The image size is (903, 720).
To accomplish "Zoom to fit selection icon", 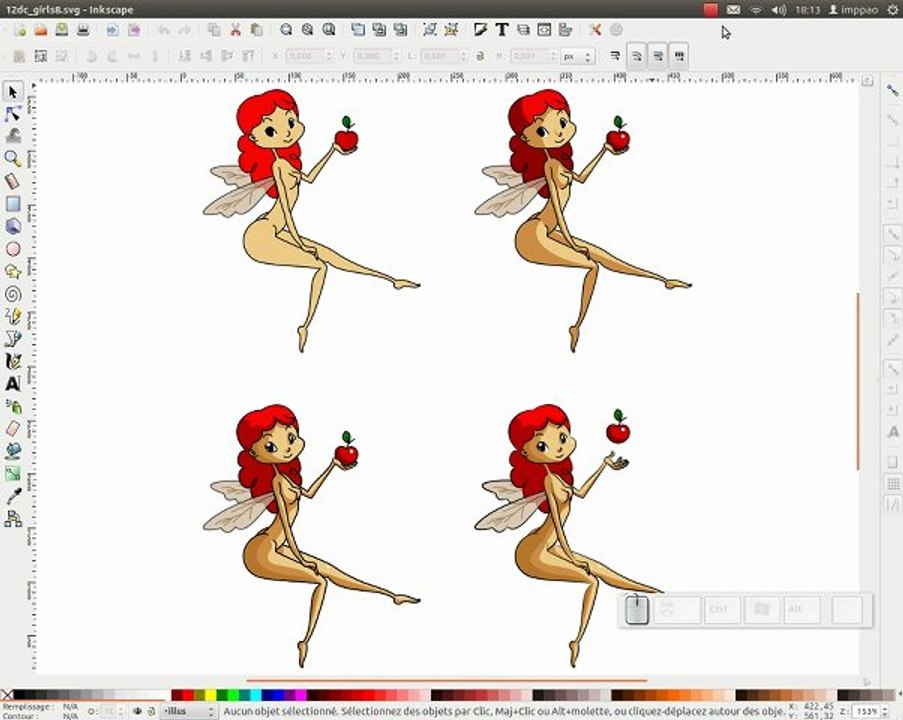I will coord(286,30).
